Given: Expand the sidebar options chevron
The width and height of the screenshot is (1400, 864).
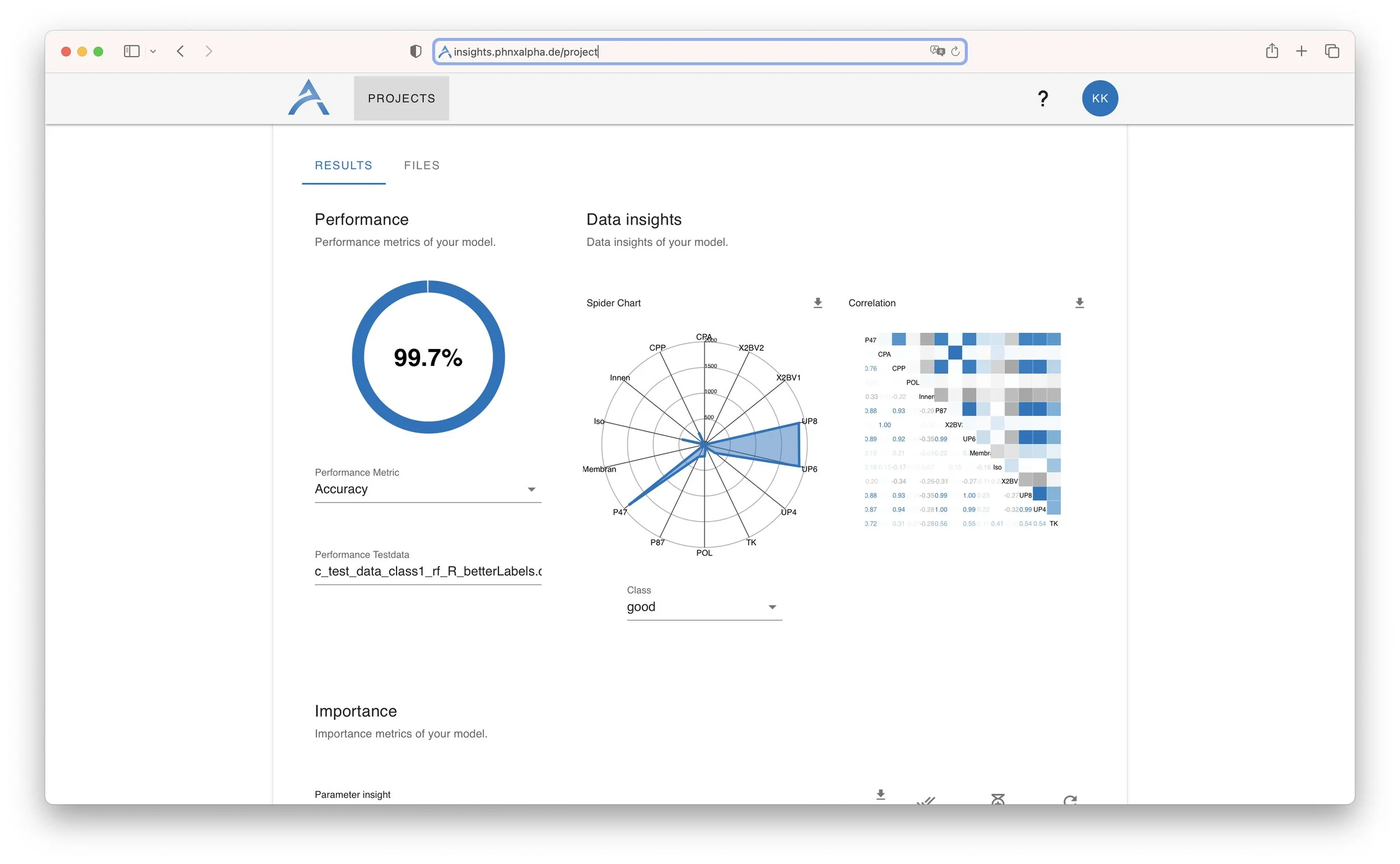Looking at the screenshot, I should (x=153, y=52).
